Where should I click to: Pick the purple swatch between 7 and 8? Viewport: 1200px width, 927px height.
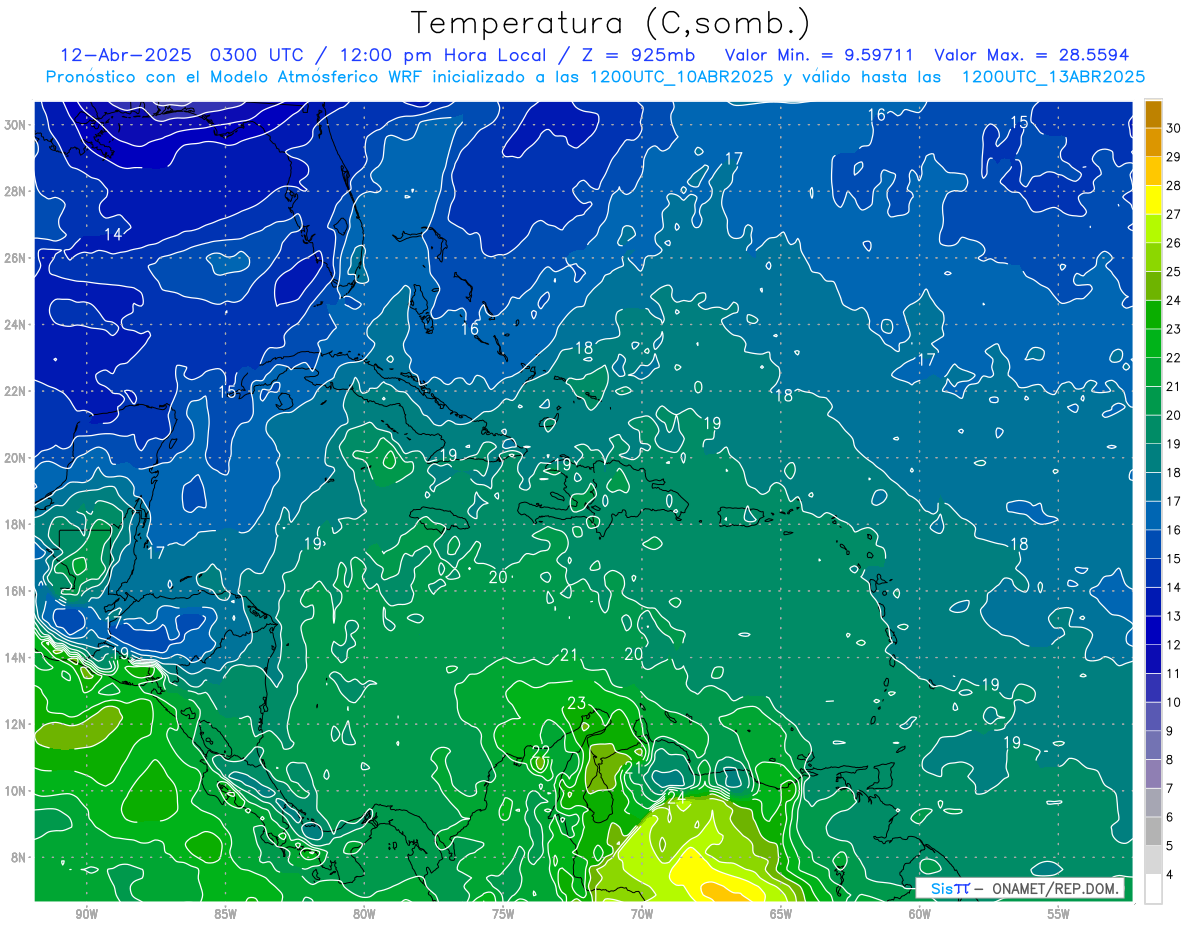(x=1153, y=774)
